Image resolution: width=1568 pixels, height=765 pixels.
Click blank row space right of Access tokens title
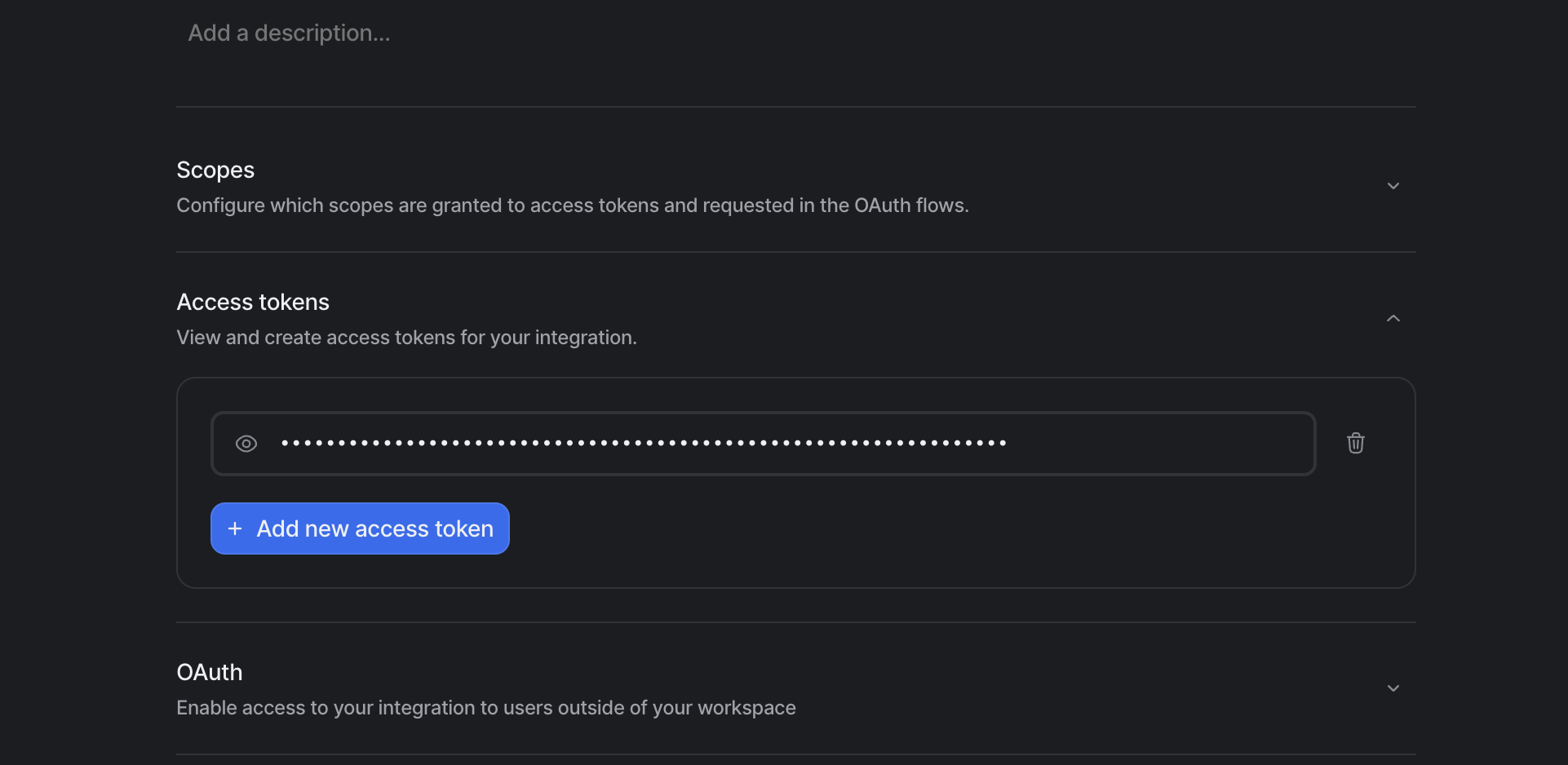(x=816, y=303)
